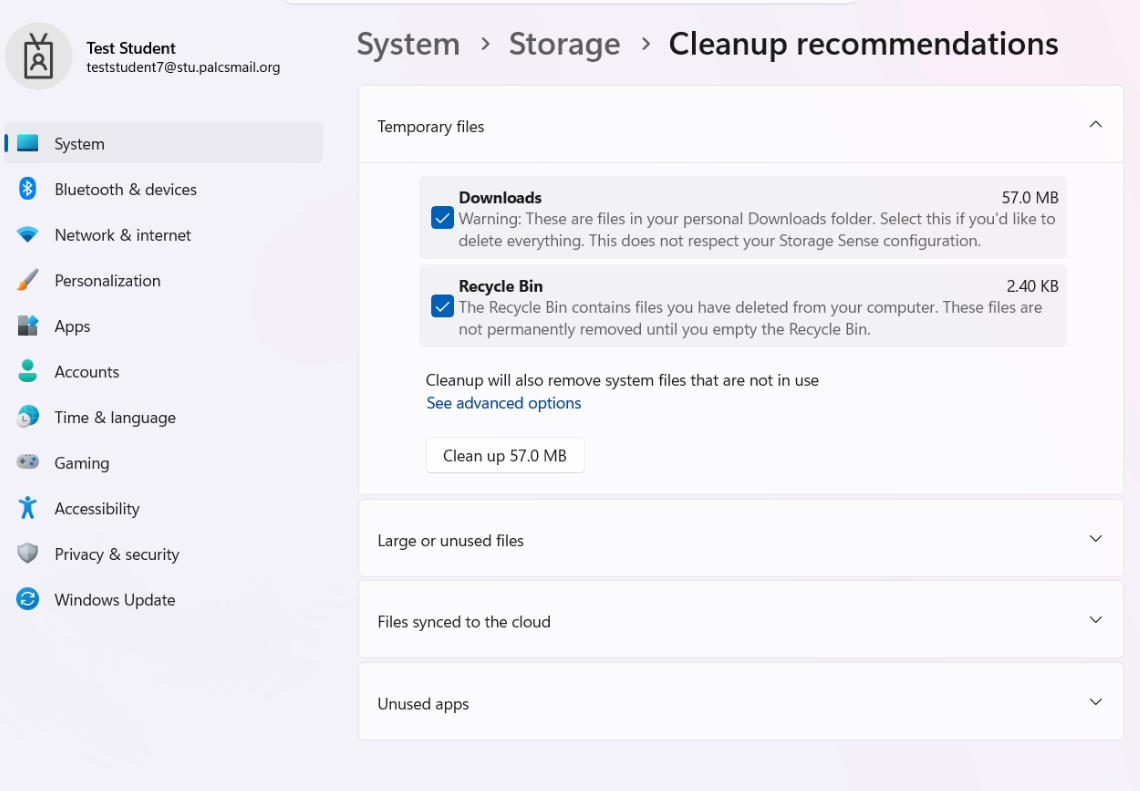The width and height of the screenshot is (1140, 791).
Task: Click the Apps icon in sidebar
Action: click(x=28, y=326)
